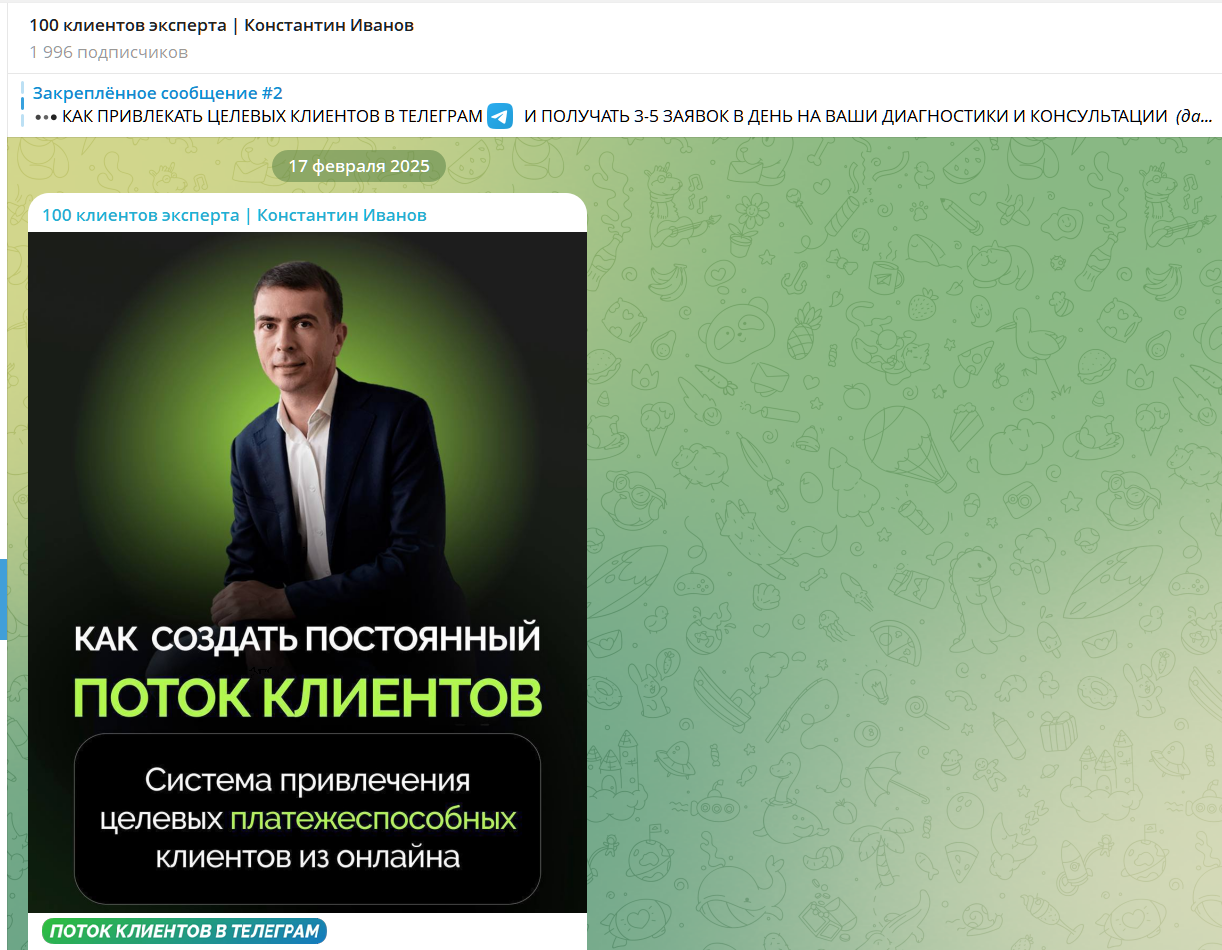Jump to pinned message КАК ПРИВЛЕКАТЬ ЦЕЛЕВЫХ КЛИЕНТОВ

272,116
